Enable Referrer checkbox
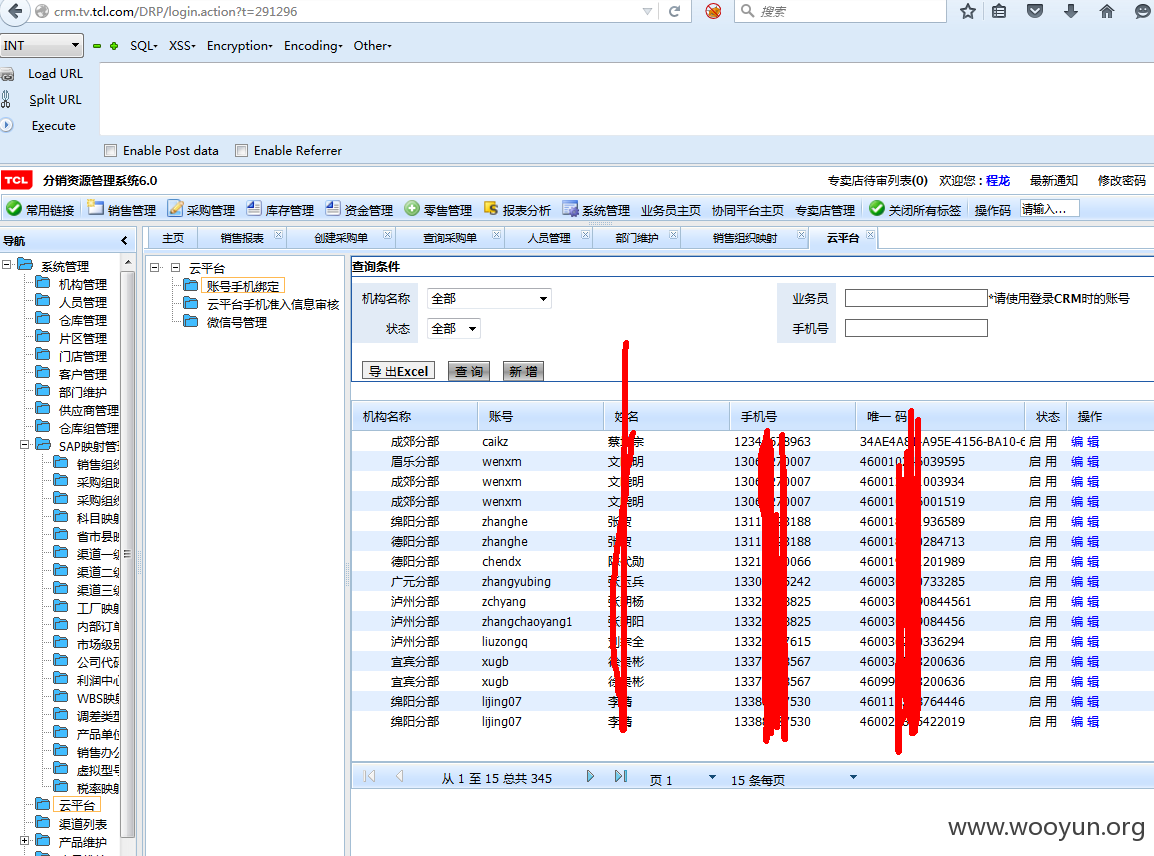Screen dimensions: 1154x856 point(241,151)
